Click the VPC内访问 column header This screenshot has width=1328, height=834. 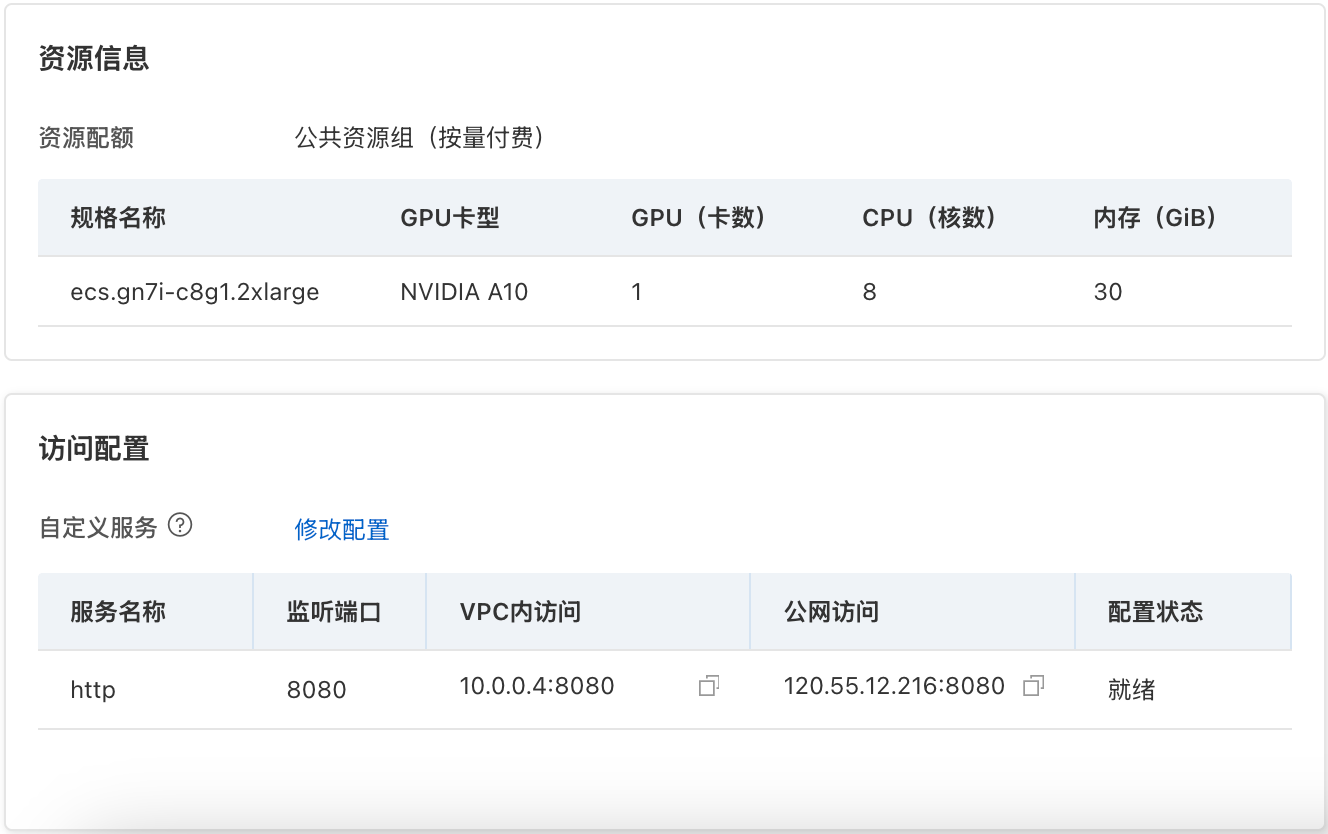(x=520, y=611)
